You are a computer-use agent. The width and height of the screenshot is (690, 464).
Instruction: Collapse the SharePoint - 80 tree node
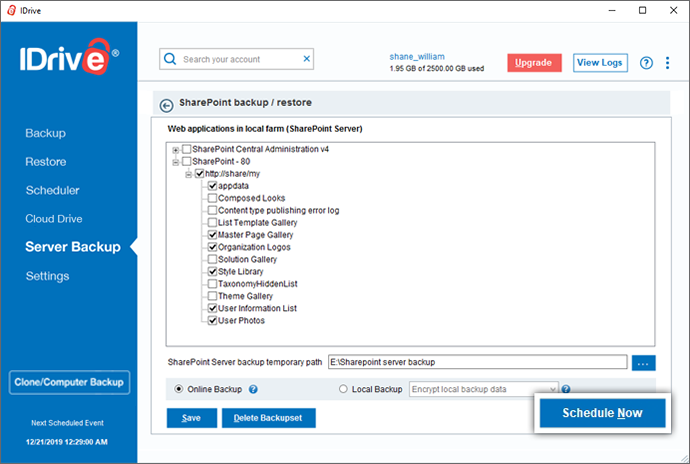click(x=176, y=162)
